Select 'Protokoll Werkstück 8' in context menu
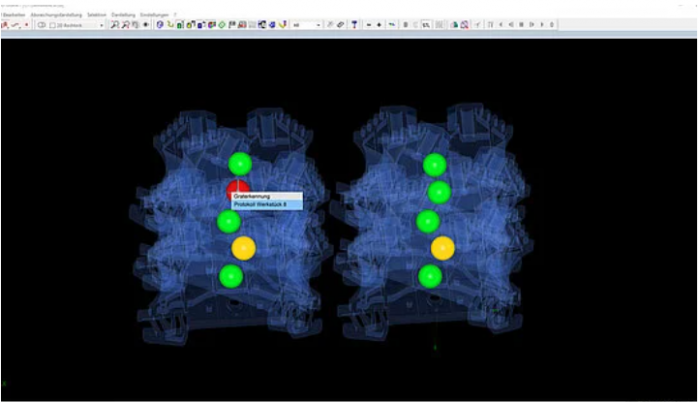The height and width of the screenshot is (402, 700). (260, 205)
